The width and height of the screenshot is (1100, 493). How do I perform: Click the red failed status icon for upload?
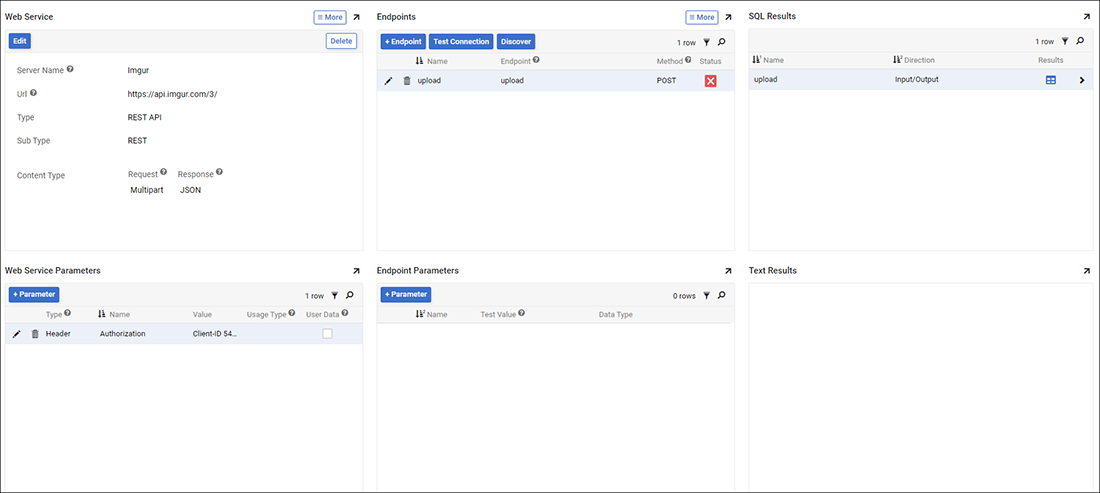pos(710,81)
